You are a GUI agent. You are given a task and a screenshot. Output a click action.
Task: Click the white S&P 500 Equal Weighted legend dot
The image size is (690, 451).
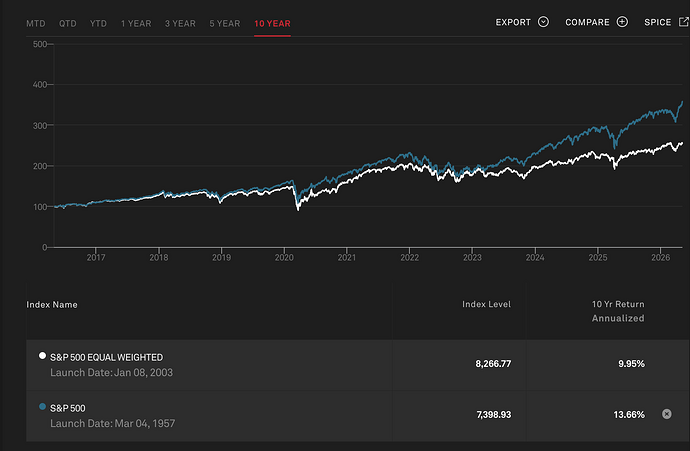click(x=42, y=356)
